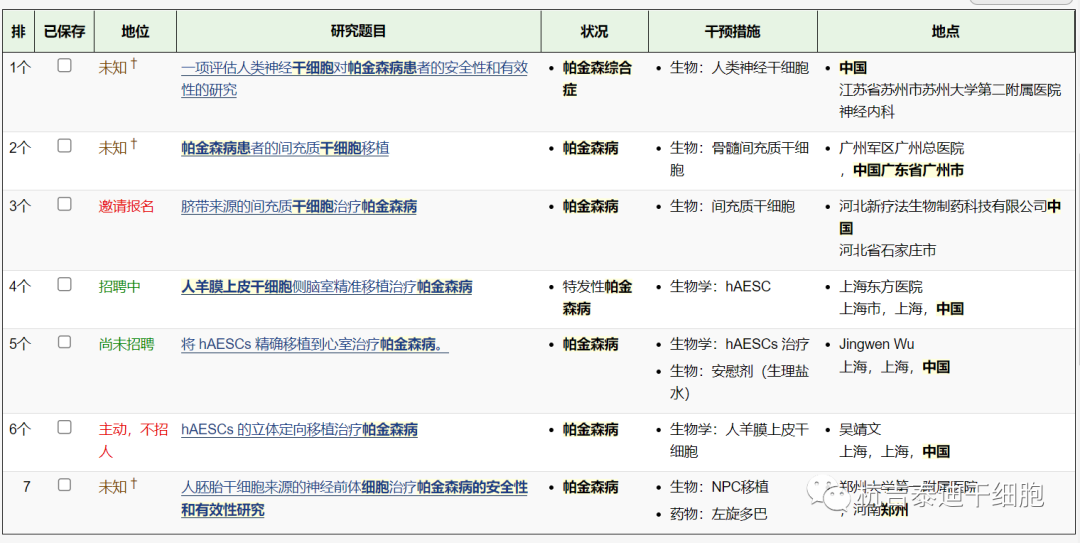Select the 干预措施 column header
The image size is (1080, 543).
732,32
